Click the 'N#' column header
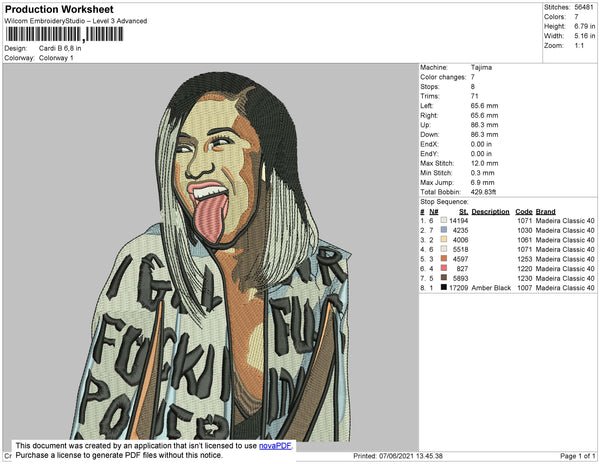Image resolution: width=600 pixels, height=464 pixels. coord(434,212)
